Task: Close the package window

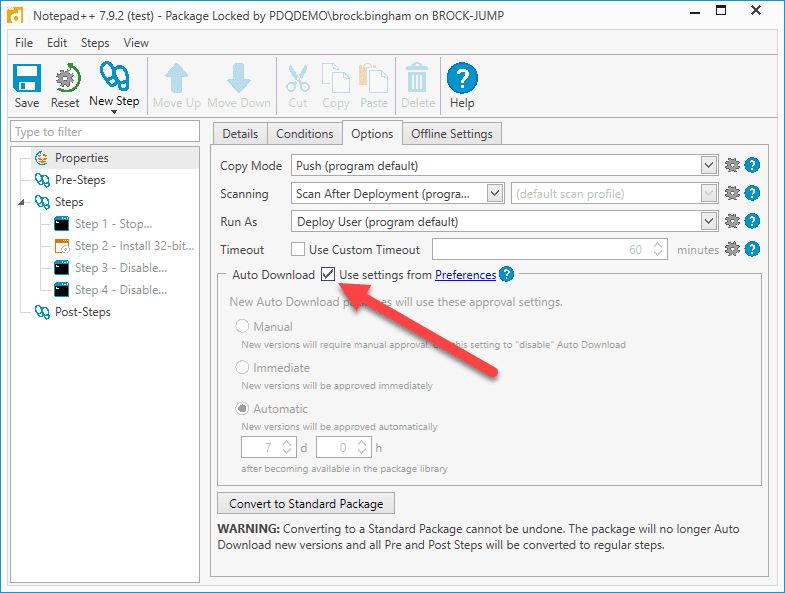Action: (756, 10)
